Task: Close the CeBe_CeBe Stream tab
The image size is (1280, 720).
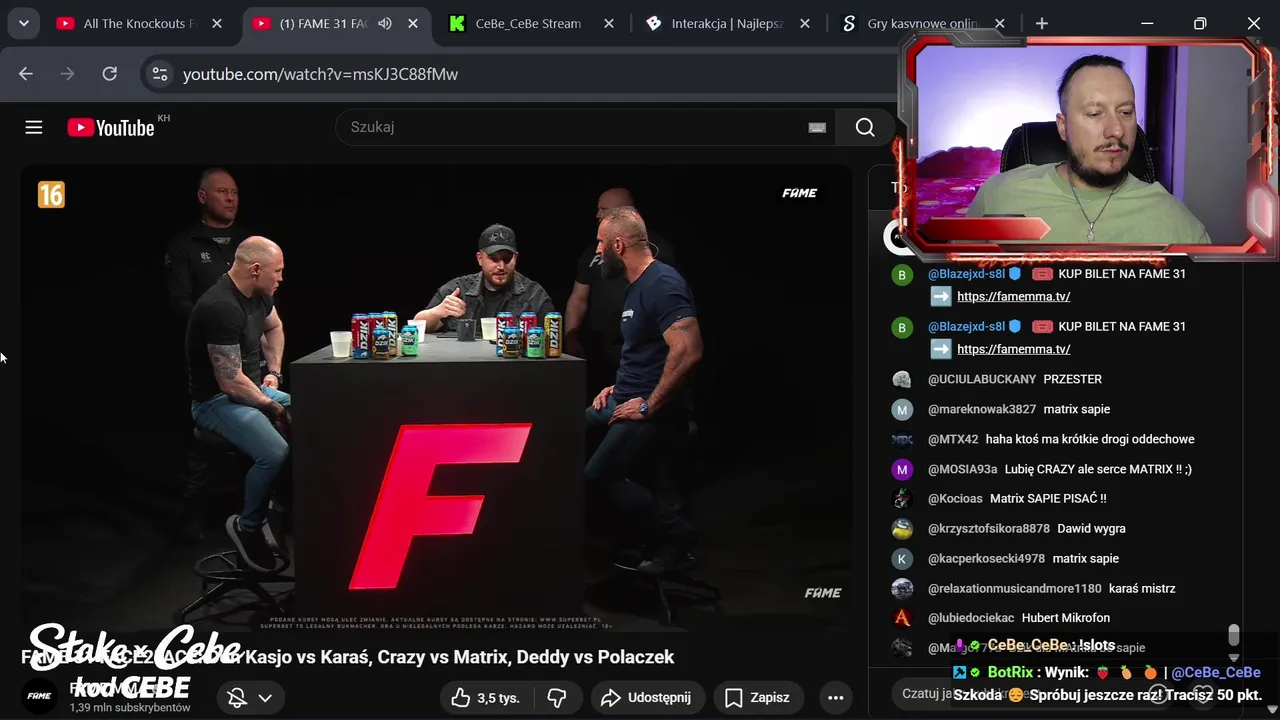Action: (609, 23)
